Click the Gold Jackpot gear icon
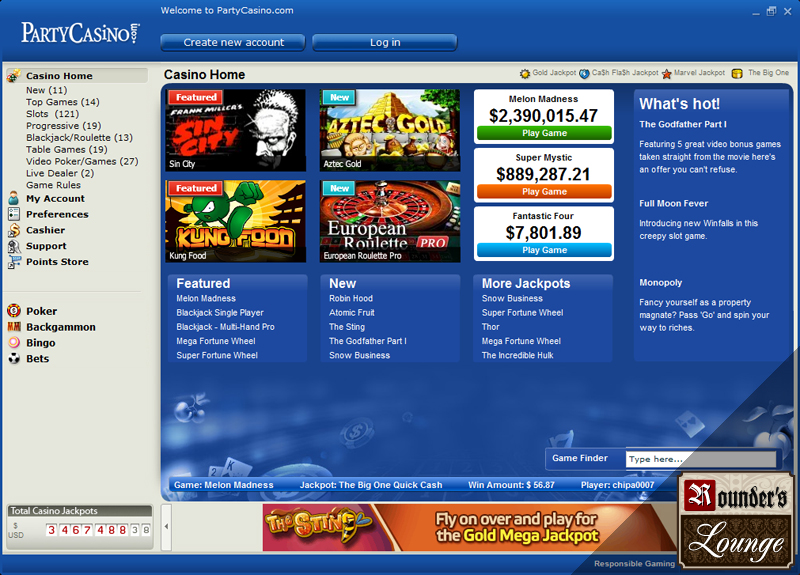The height and width of the screenshot is (575, 800). 524,73
